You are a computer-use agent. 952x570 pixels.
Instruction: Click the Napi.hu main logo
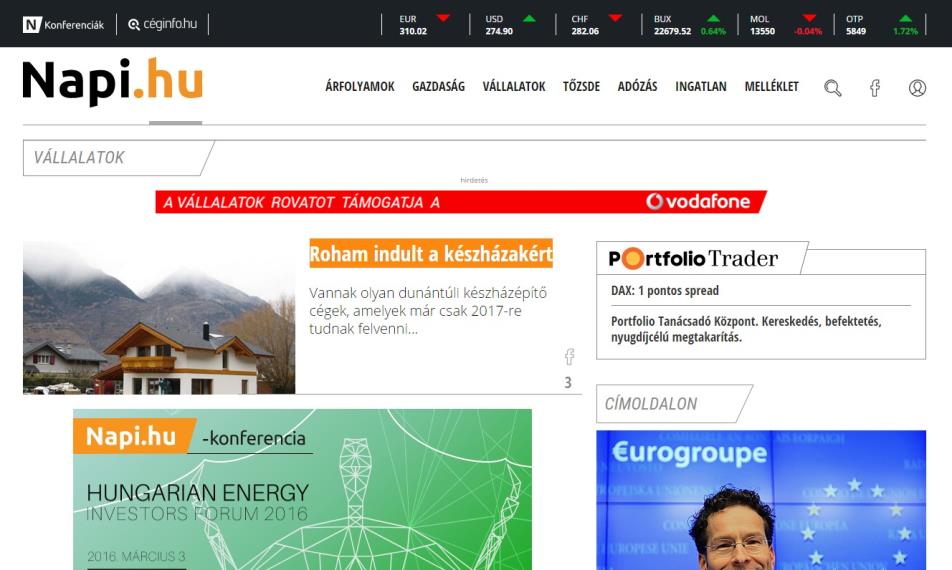[112, 82]
